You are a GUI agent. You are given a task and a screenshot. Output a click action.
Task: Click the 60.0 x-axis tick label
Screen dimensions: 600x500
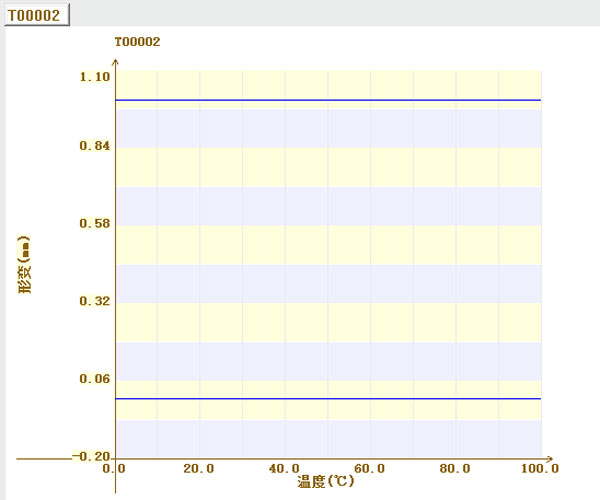point(369,468)
